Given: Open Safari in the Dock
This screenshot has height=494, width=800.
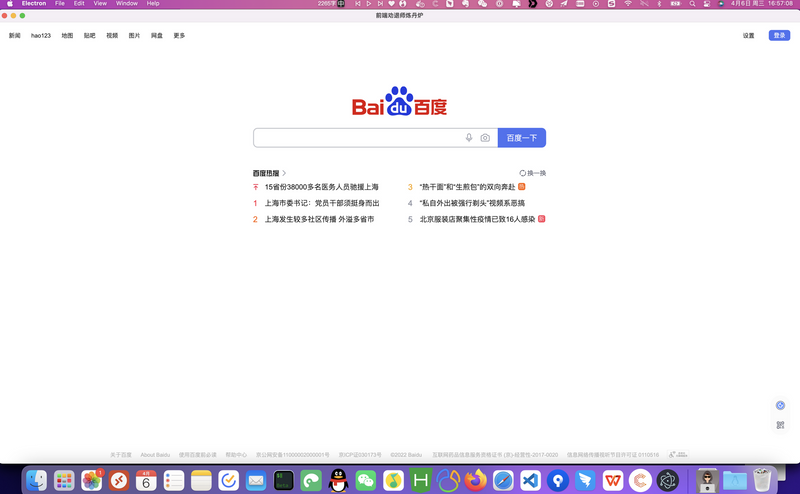Looking at the screenshot, I should [x=503, y=480].
